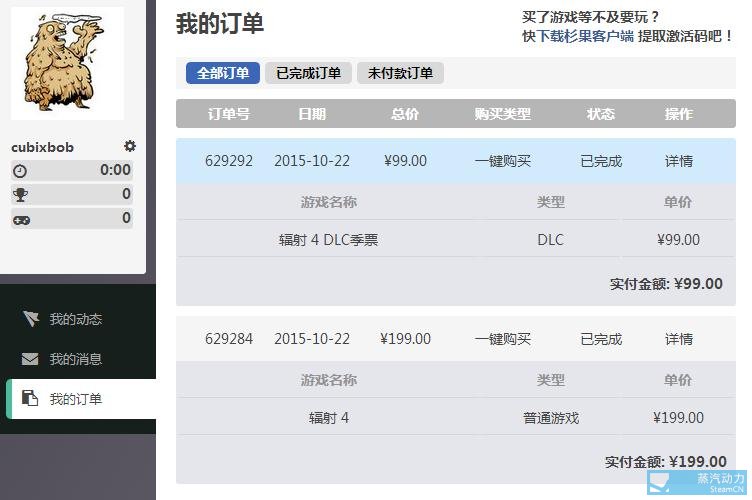The width and height of the screenshot is (752, 500).
Task: Click 一键购买 in order 629284 row
Action: 503,339
